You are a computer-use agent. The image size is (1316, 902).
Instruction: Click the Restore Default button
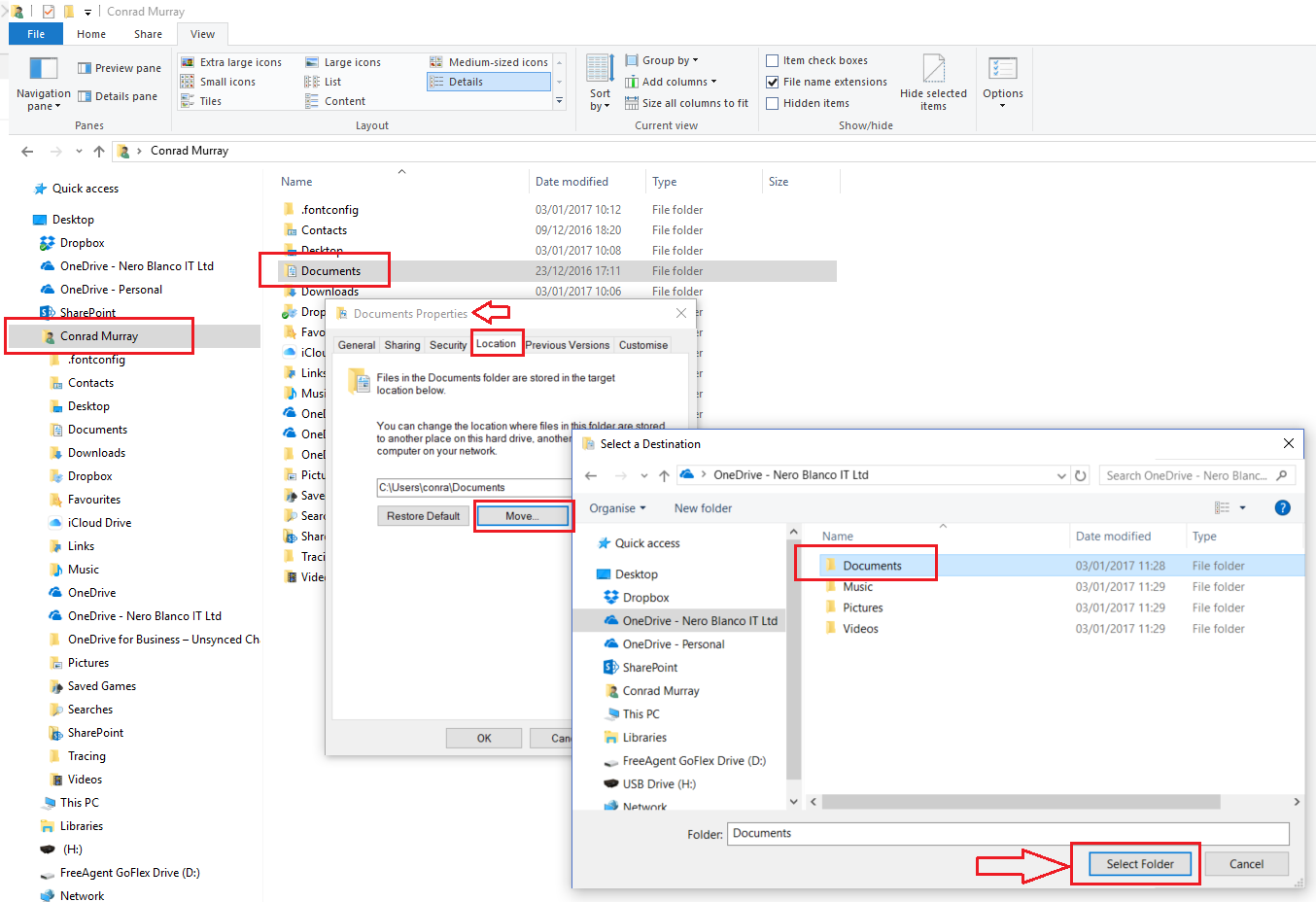(423, 516)
